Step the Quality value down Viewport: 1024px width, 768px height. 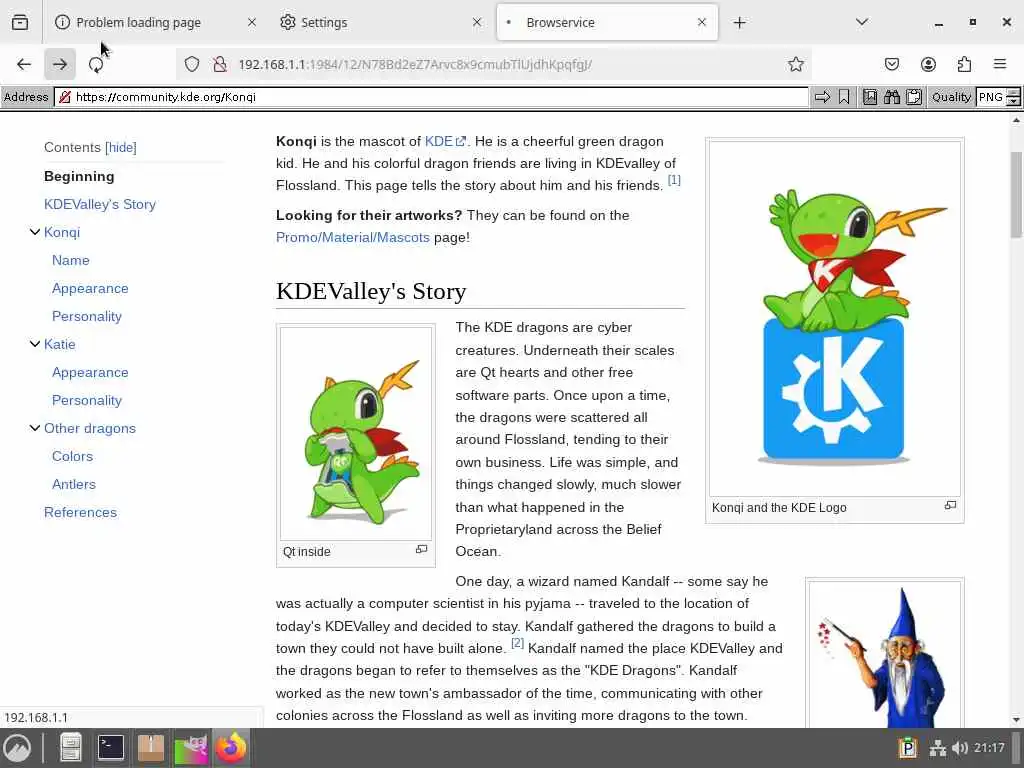(1013, 102)
